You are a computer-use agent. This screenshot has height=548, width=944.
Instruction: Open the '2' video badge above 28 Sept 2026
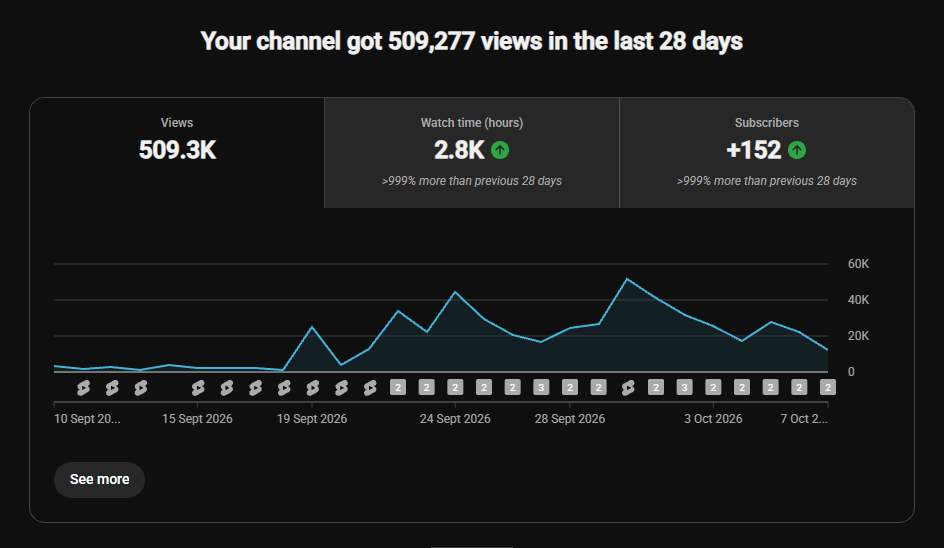(570, 387)
